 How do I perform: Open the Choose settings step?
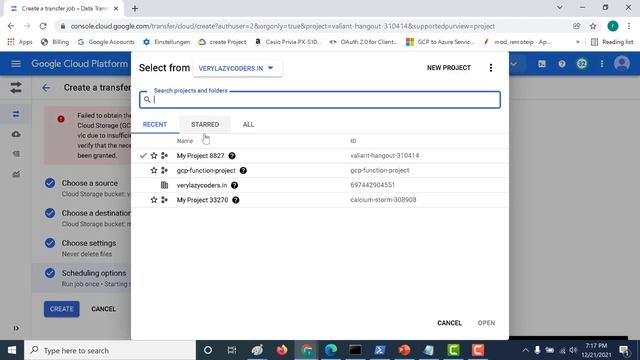click(89, 243)
